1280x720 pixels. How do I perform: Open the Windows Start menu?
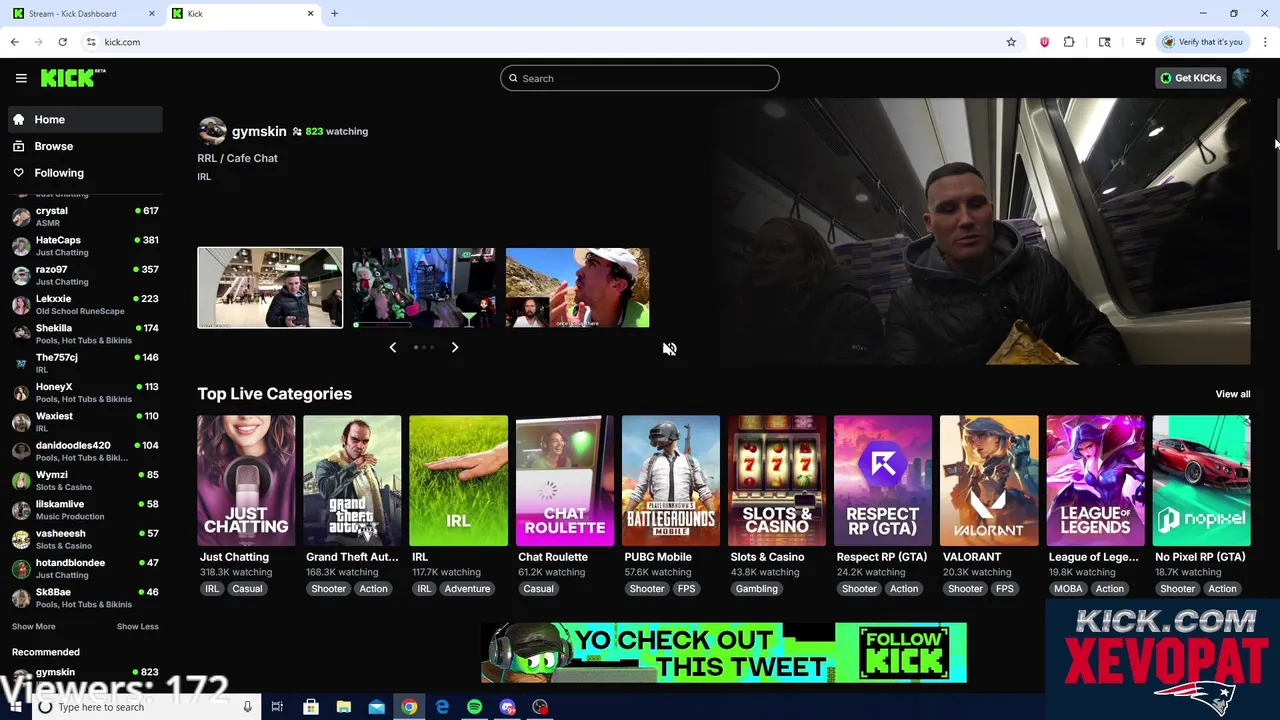pos(14,707)
